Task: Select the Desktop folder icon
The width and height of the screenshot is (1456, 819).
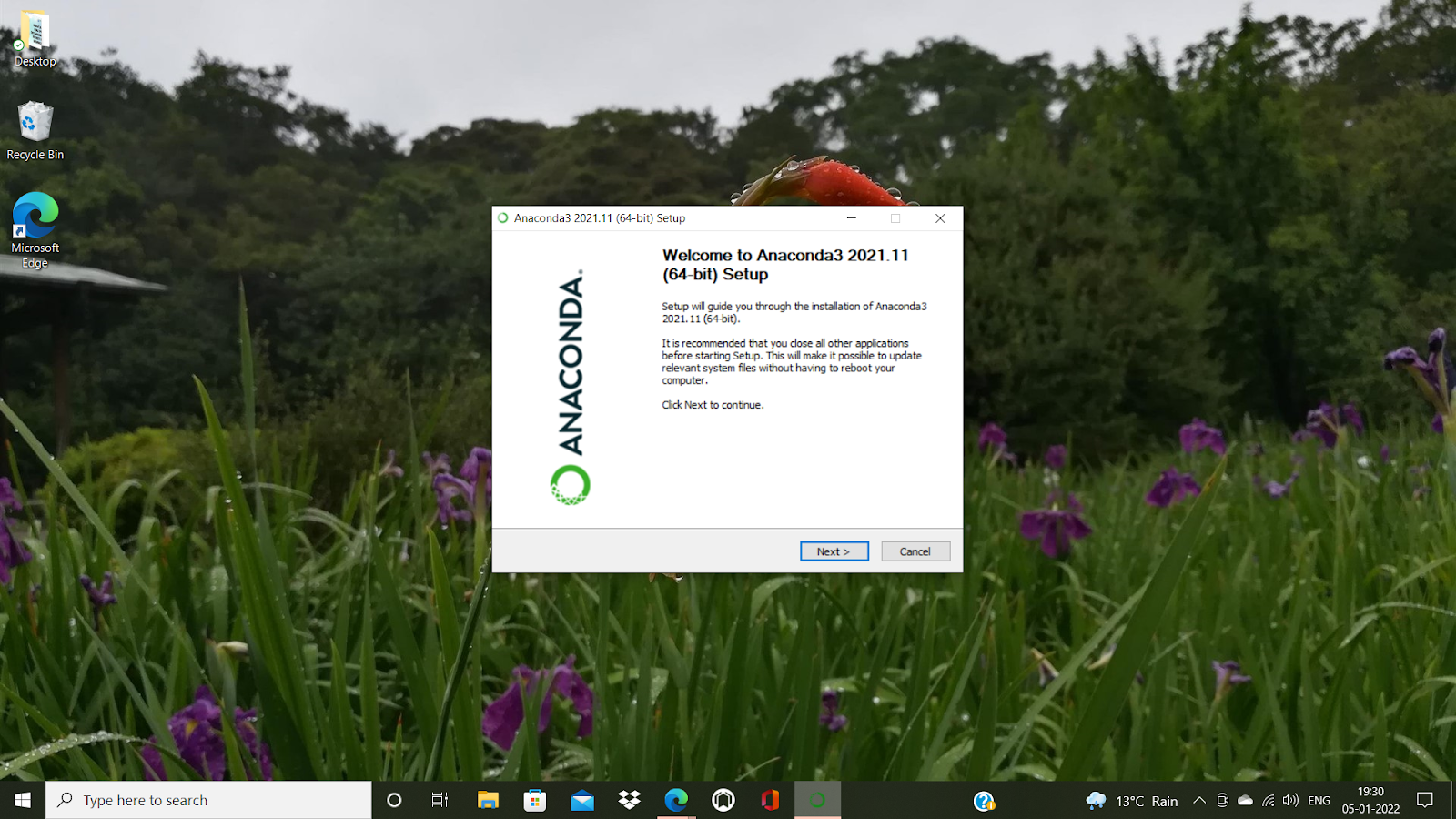Action: 35,38
